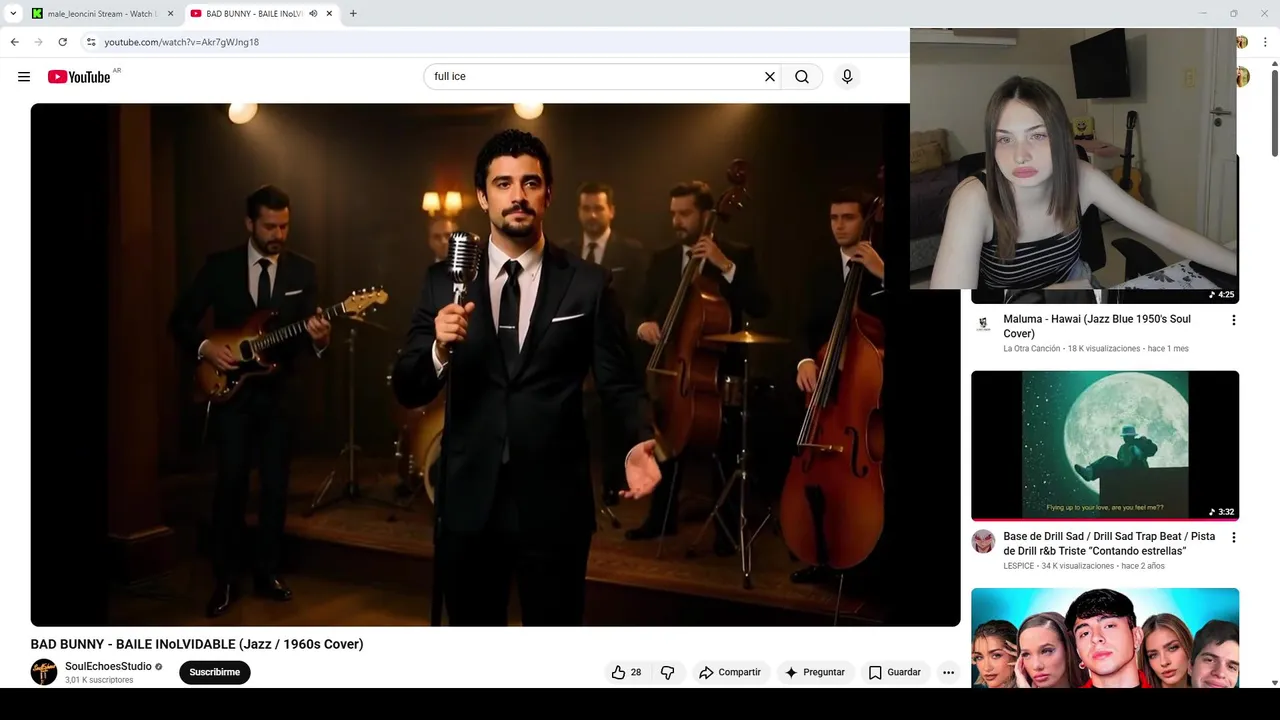Open the Base de Drill Sad thumbnail
Screen dimensions: 1280x720
pyautogui.click(x=1105, y=446)
